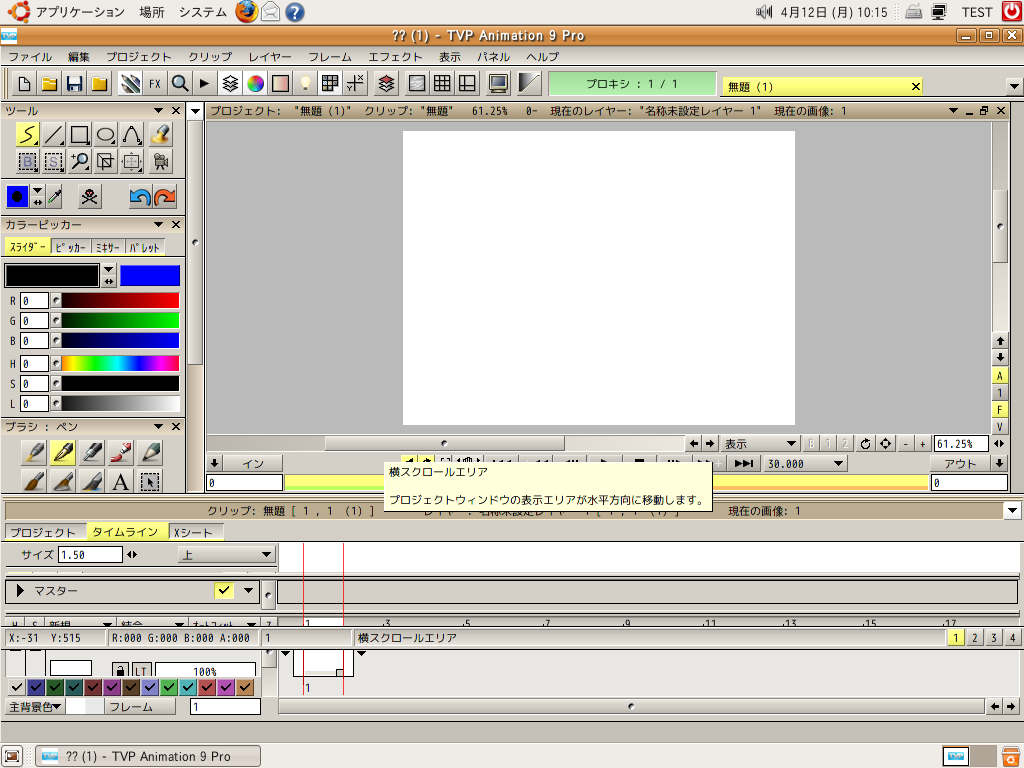The image size is (1024, 768).
Task: Pick a color with the eyedropper
Action: click(55, 196)
